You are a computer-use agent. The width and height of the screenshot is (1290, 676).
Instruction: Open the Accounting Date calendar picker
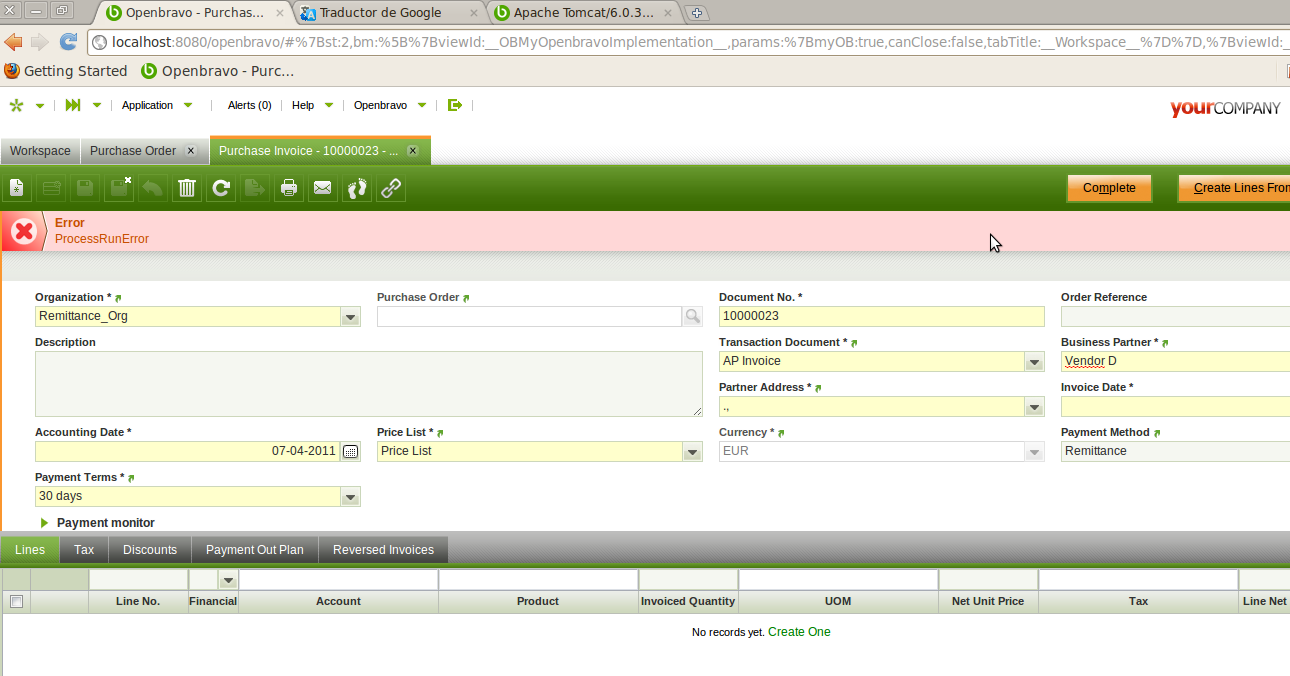[350, 451]
